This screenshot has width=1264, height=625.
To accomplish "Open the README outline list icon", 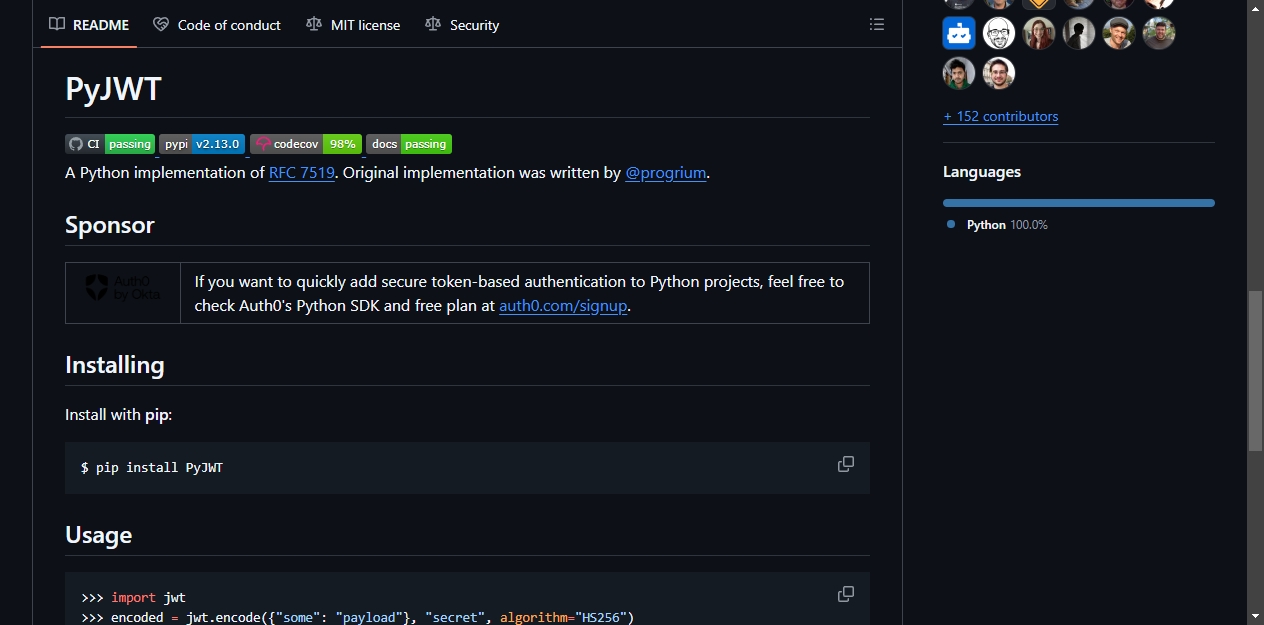I will (877, 25).
